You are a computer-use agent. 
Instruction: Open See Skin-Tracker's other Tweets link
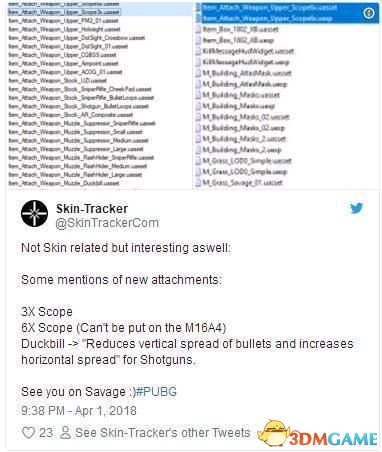[x=163, y=433]
